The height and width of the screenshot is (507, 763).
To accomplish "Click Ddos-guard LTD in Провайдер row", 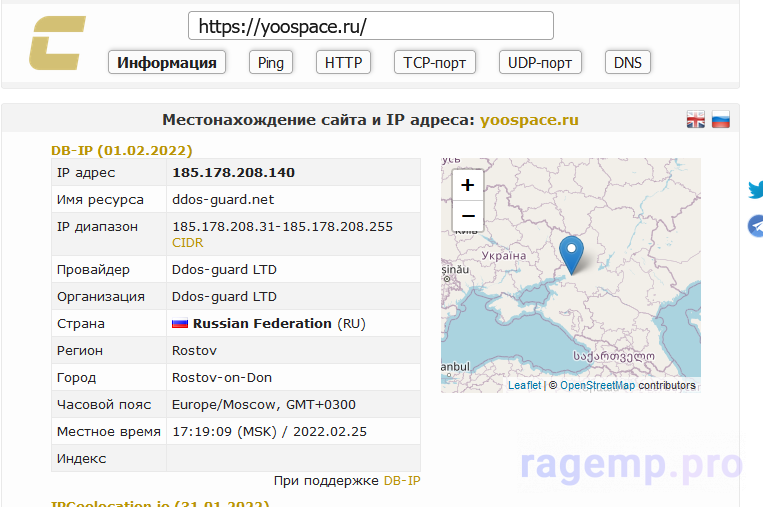I will [x=224, y=270].
